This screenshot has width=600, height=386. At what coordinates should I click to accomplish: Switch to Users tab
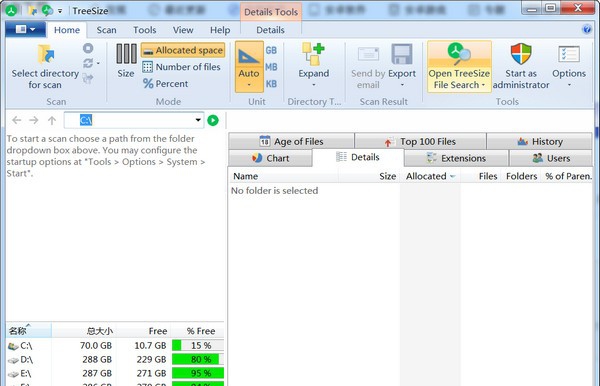[551, 158]
